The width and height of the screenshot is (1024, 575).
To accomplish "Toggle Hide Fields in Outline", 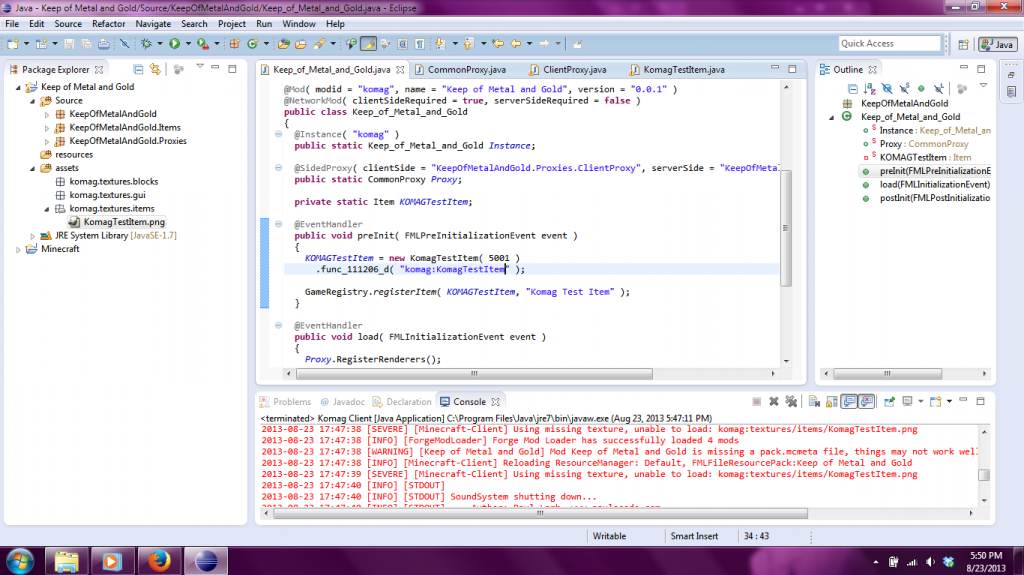I will click(x=887, y=88).
